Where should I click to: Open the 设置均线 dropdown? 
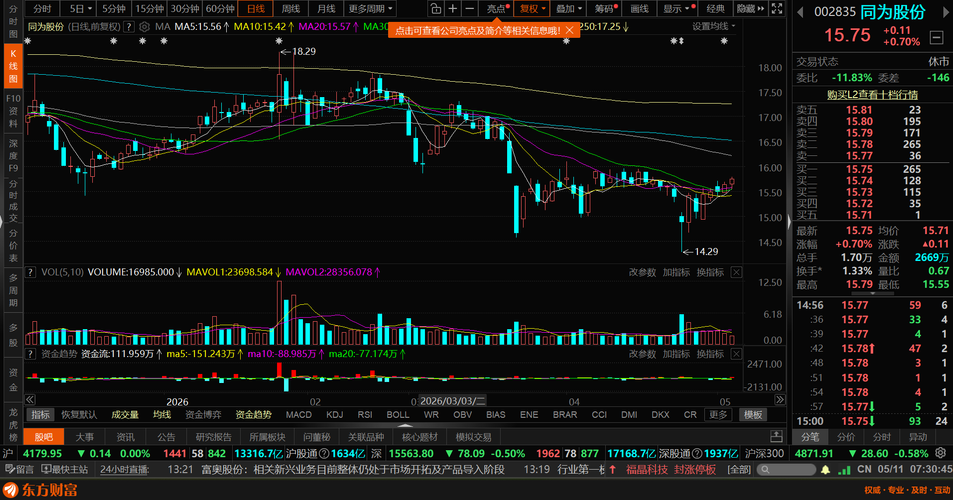pos(714,27)
